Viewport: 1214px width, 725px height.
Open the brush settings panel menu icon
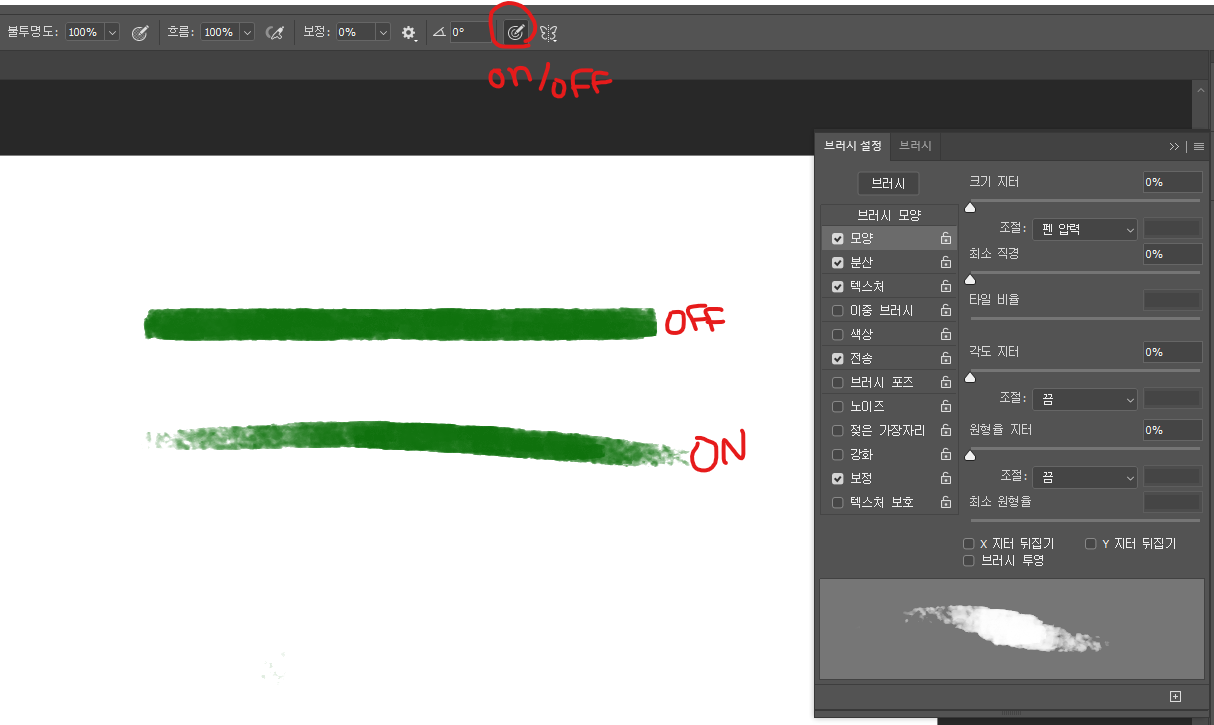[1198, 146]
